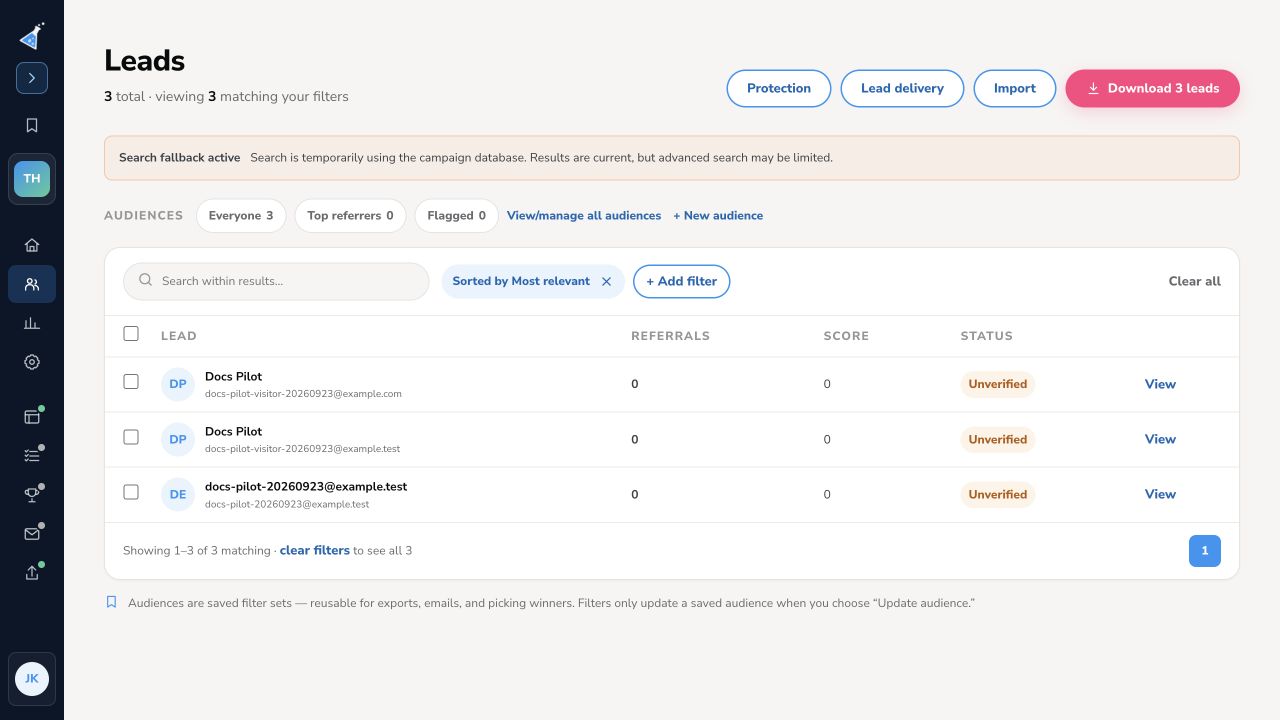The image size is (1280, 720).
Task: Open the upload share icon in sidebar
Action: click(32, 572)
